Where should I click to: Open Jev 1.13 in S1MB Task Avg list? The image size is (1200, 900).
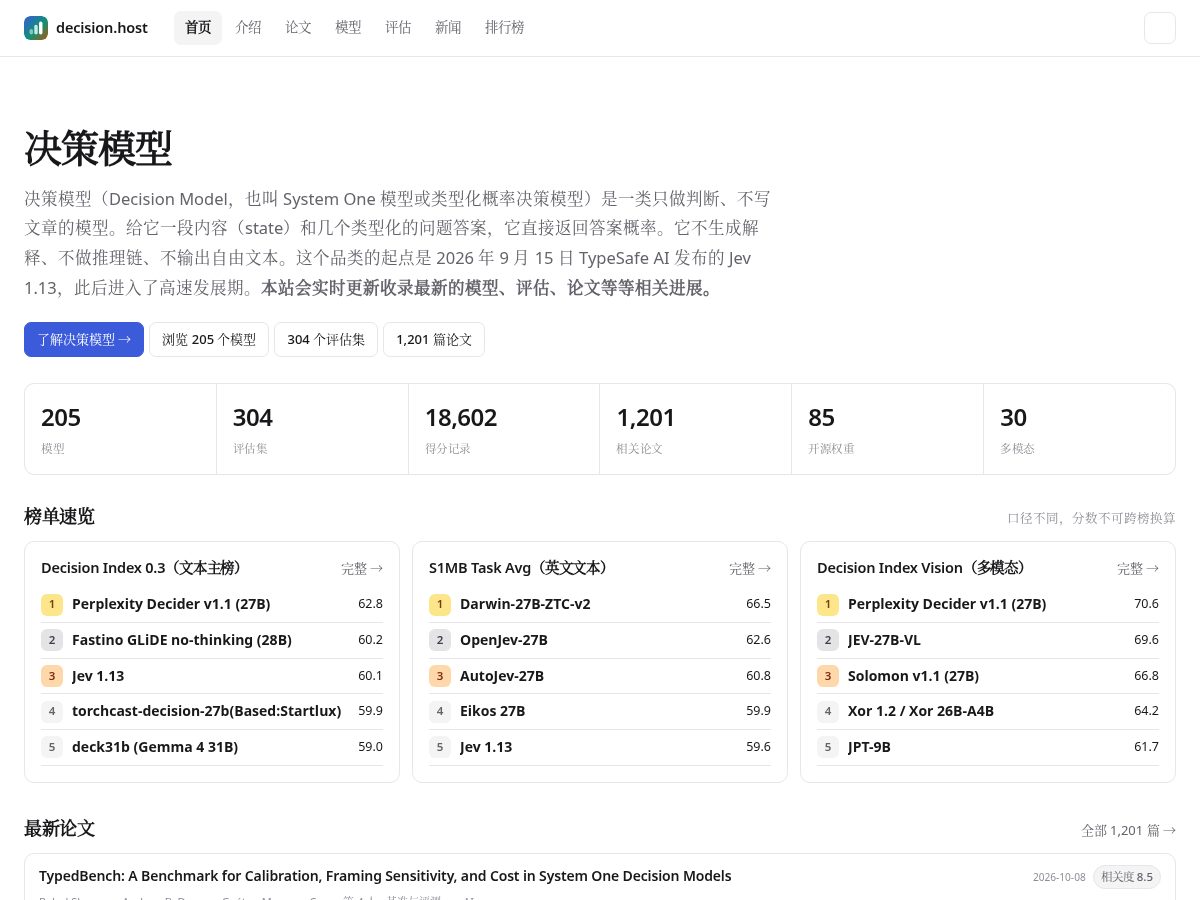(486, 747)
